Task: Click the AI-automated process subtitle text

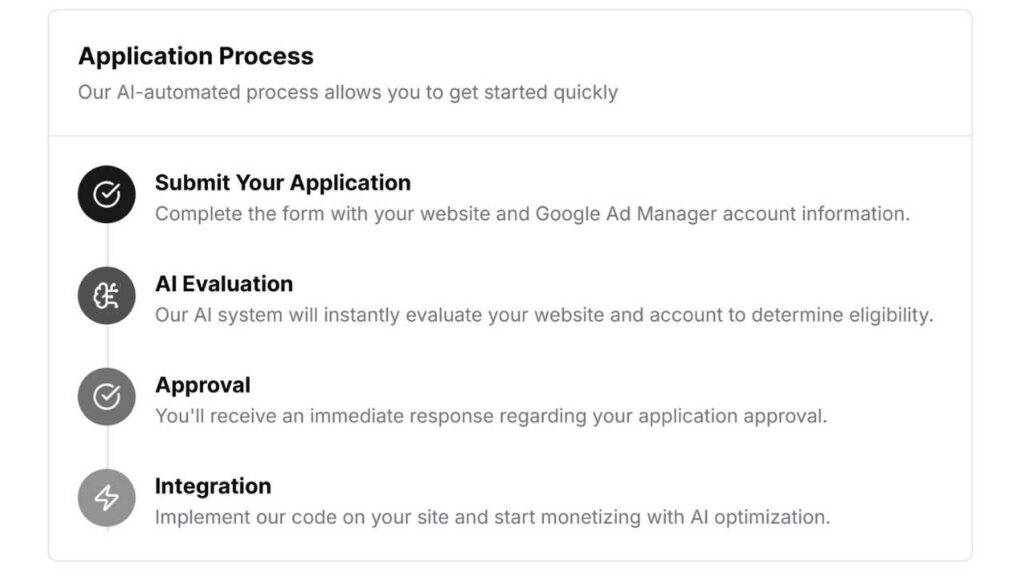Action: pyautogui.click(x=348, y=92)
